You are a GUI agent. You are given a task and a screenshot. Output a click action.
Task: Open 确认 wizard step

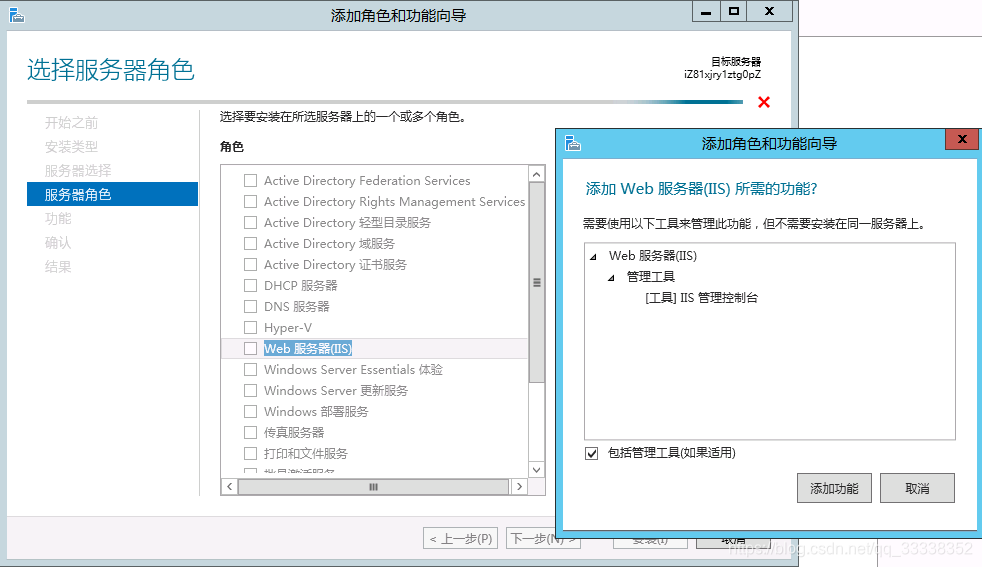click(58, 242)
